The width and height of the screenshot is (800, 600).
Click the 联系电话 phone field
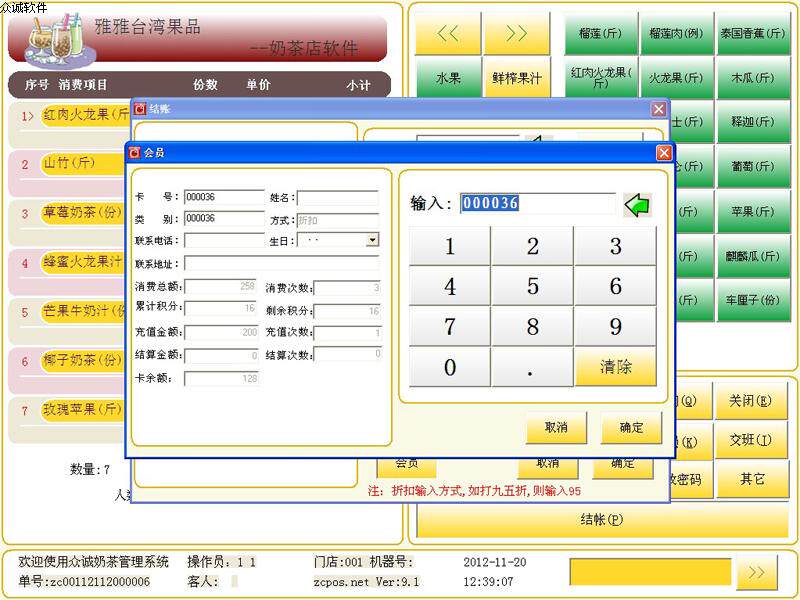tap(224, 240)
